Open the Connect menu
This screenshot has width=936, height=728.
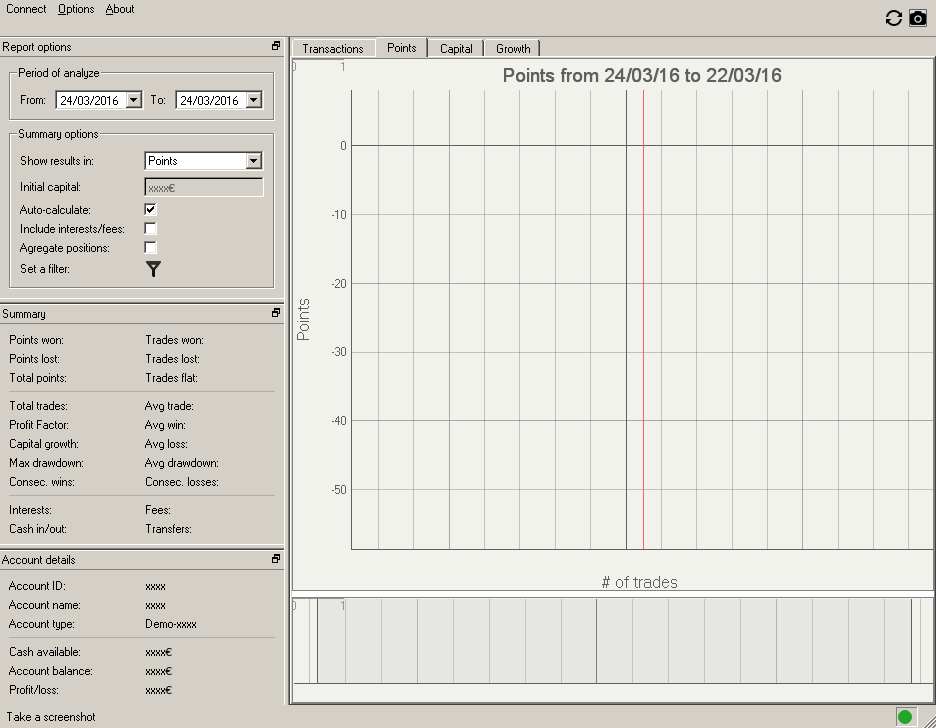pos(26,9)
